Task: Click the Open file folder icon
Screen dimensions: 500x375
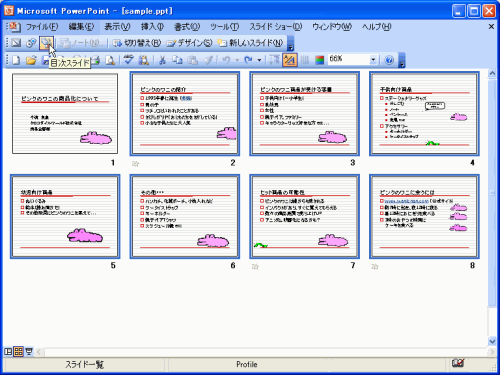Action: 31,60
